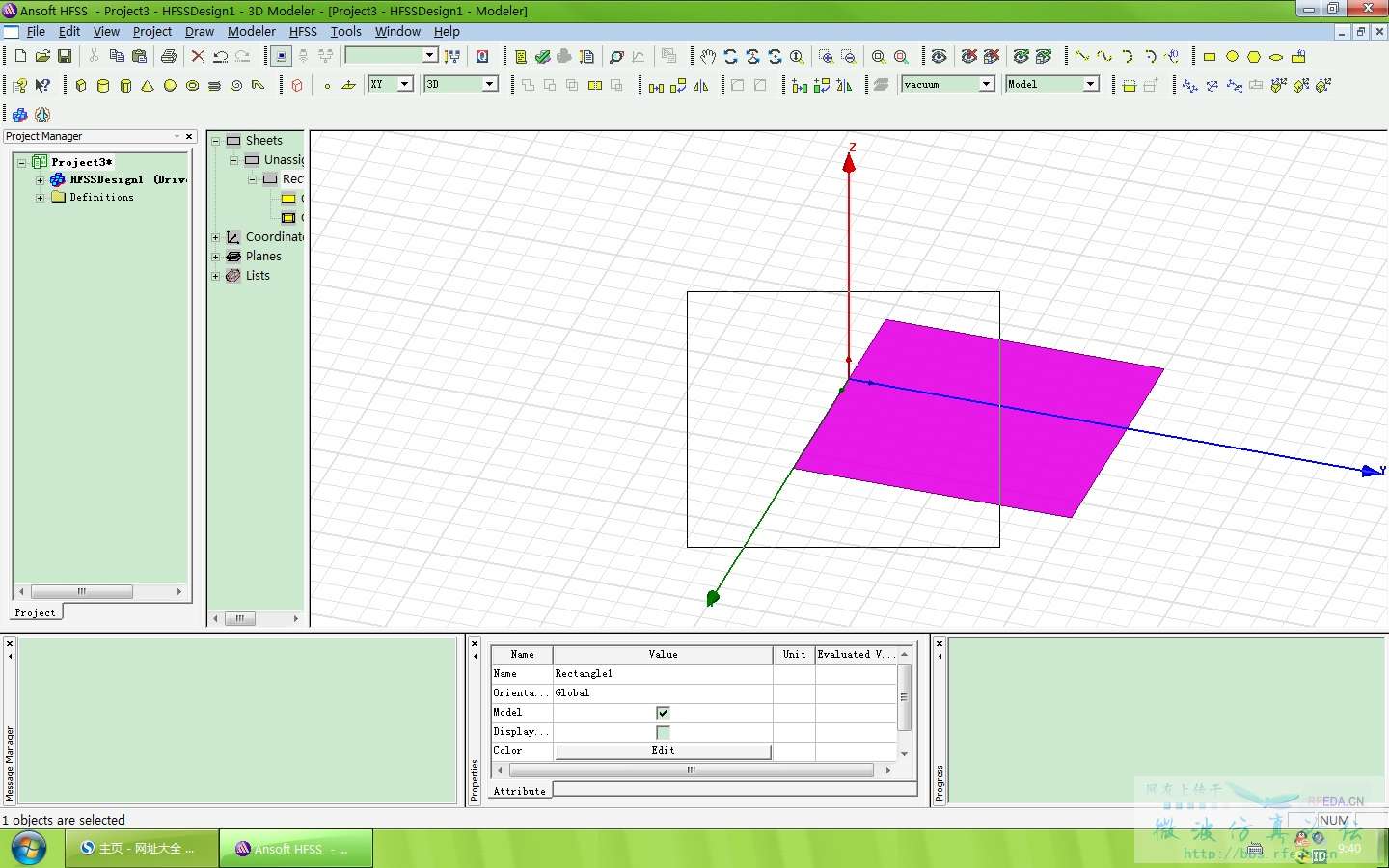1389x868 pixels.
Task: Open the XY drawing plane dropdown
Action: tap(405, 85)
